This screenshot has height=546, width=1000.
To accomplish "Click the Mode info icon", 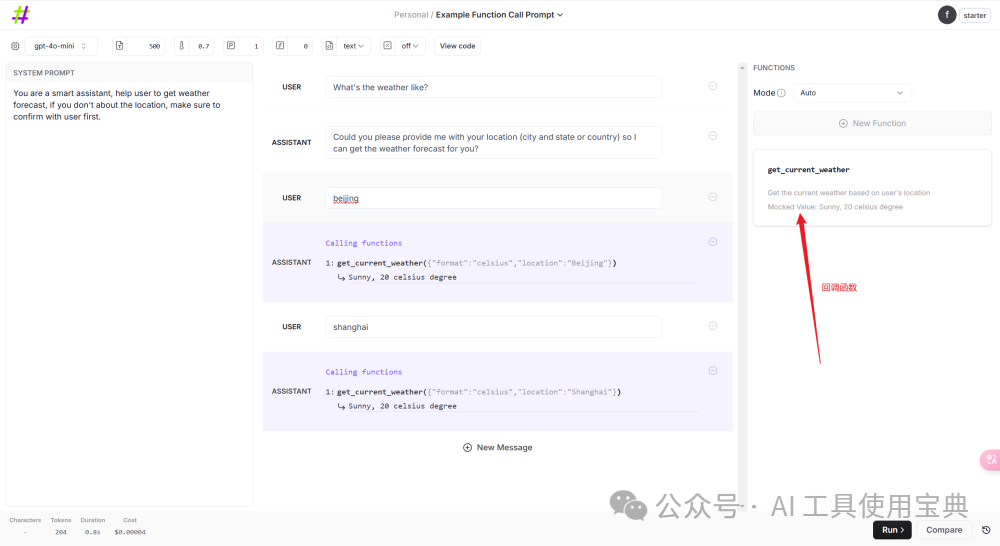I will tap(781, 93).
